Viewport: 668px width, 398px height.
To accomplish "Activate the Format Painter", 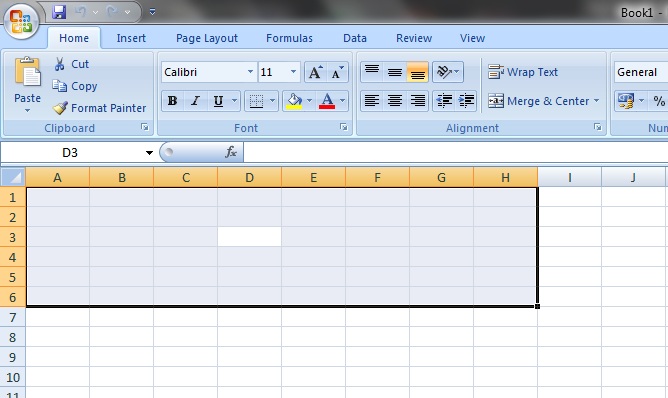I will click(99, 108).
